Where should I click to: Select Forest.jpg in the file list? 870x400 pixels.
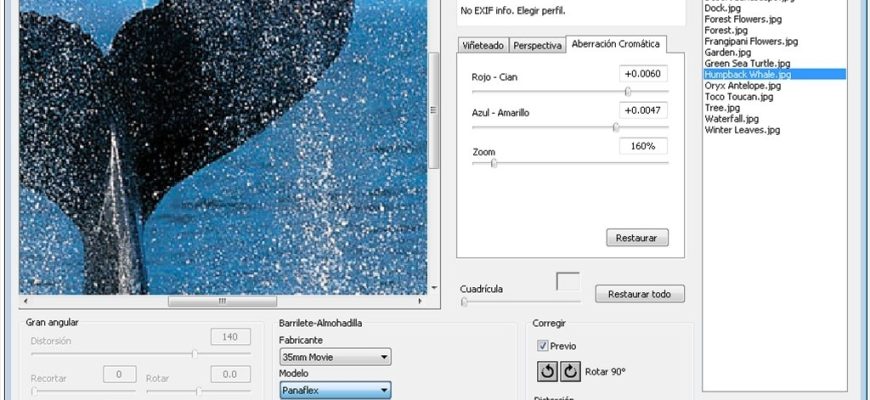tap(726, 31)
